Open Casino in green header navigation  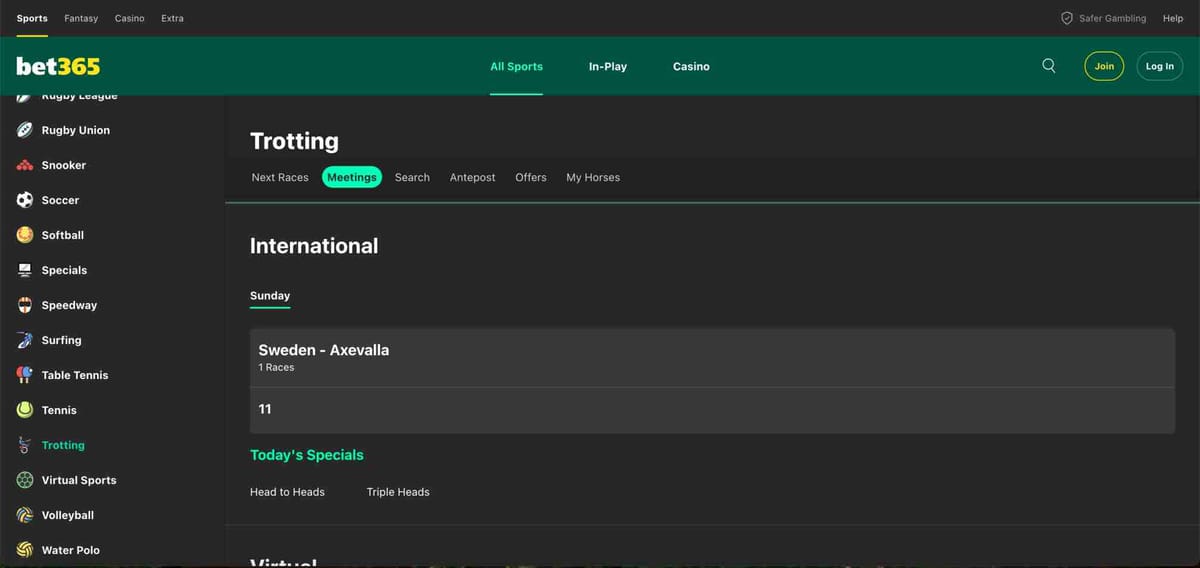[691, 66]
